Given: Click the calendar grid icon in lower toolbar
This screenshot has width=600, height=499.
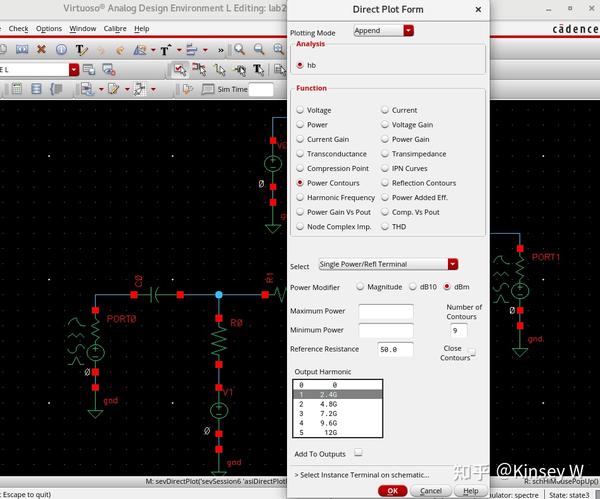Looking at the screenshot, I should (x=16, y=89).
